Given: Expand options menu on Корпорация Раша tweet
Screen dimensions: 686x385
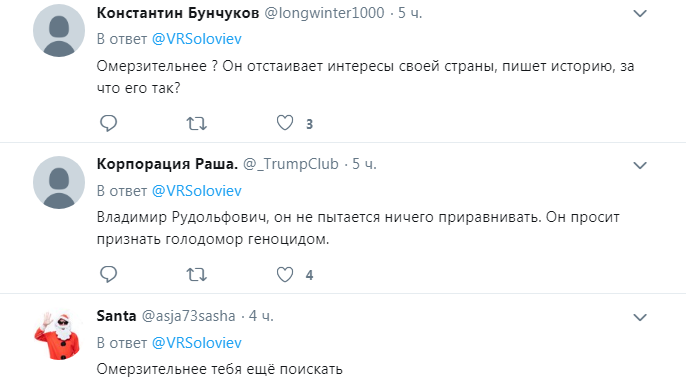Looking at the screenshot, I should [x=640, y=165].
